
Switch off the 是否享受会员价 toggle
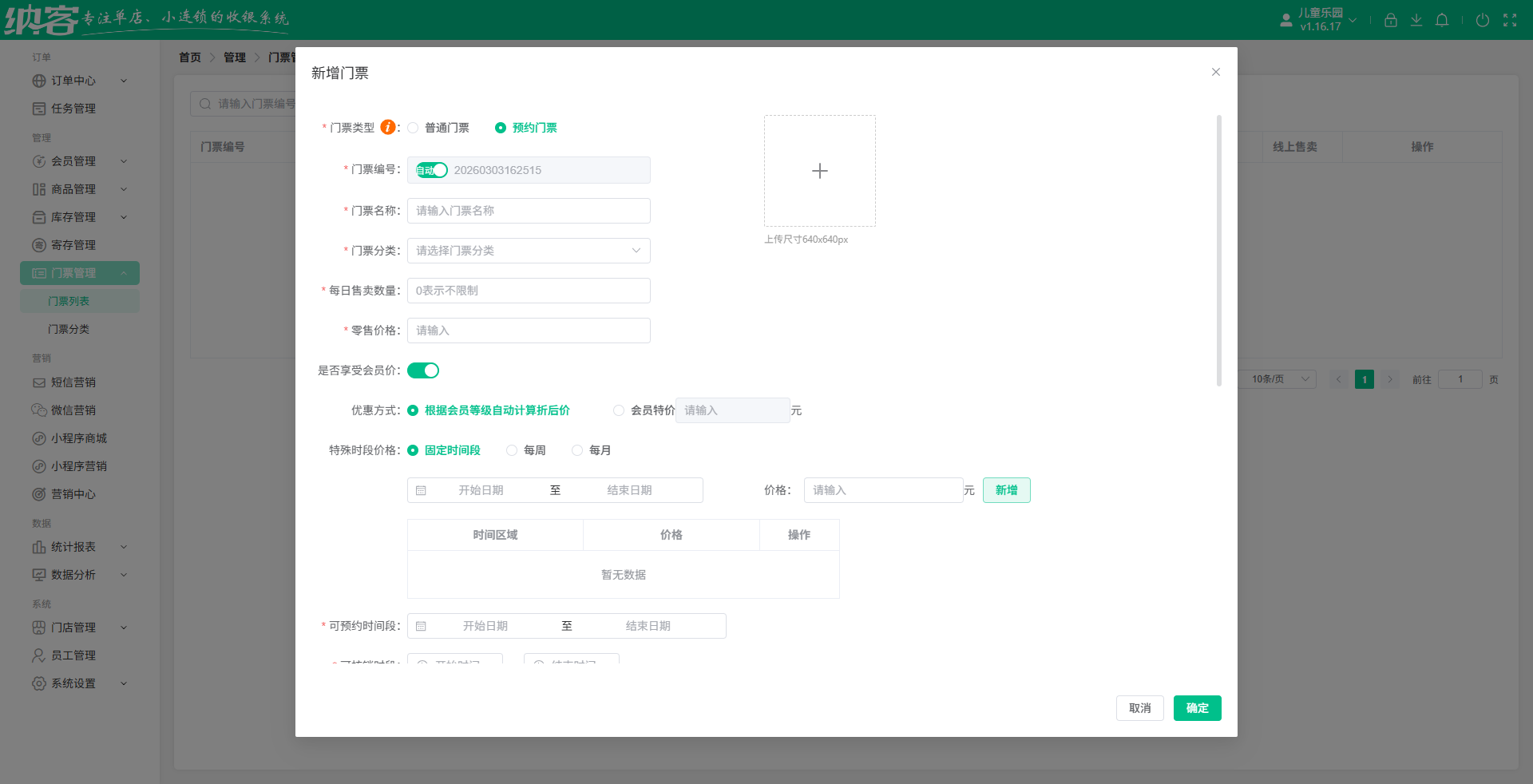423,370
